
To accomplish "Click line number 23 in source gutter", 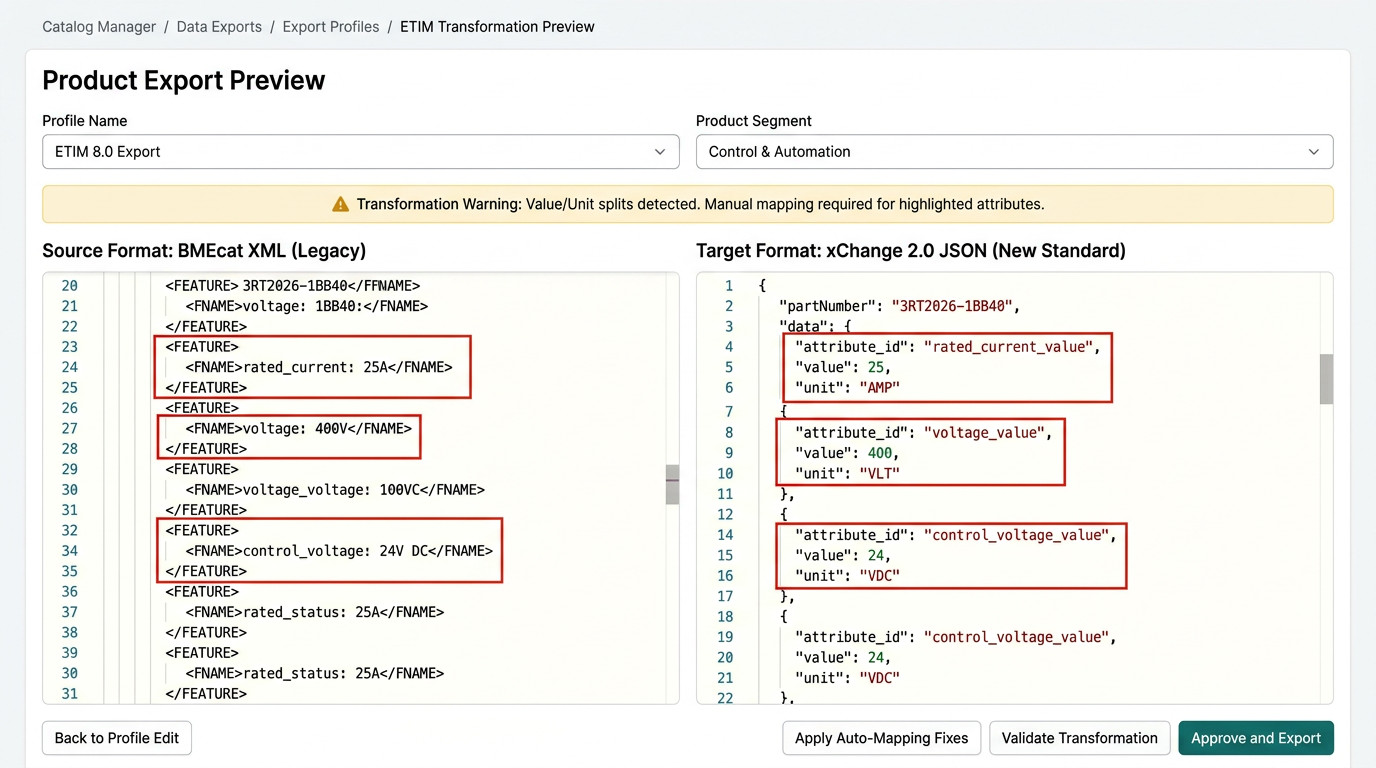I will pos(69,347).
